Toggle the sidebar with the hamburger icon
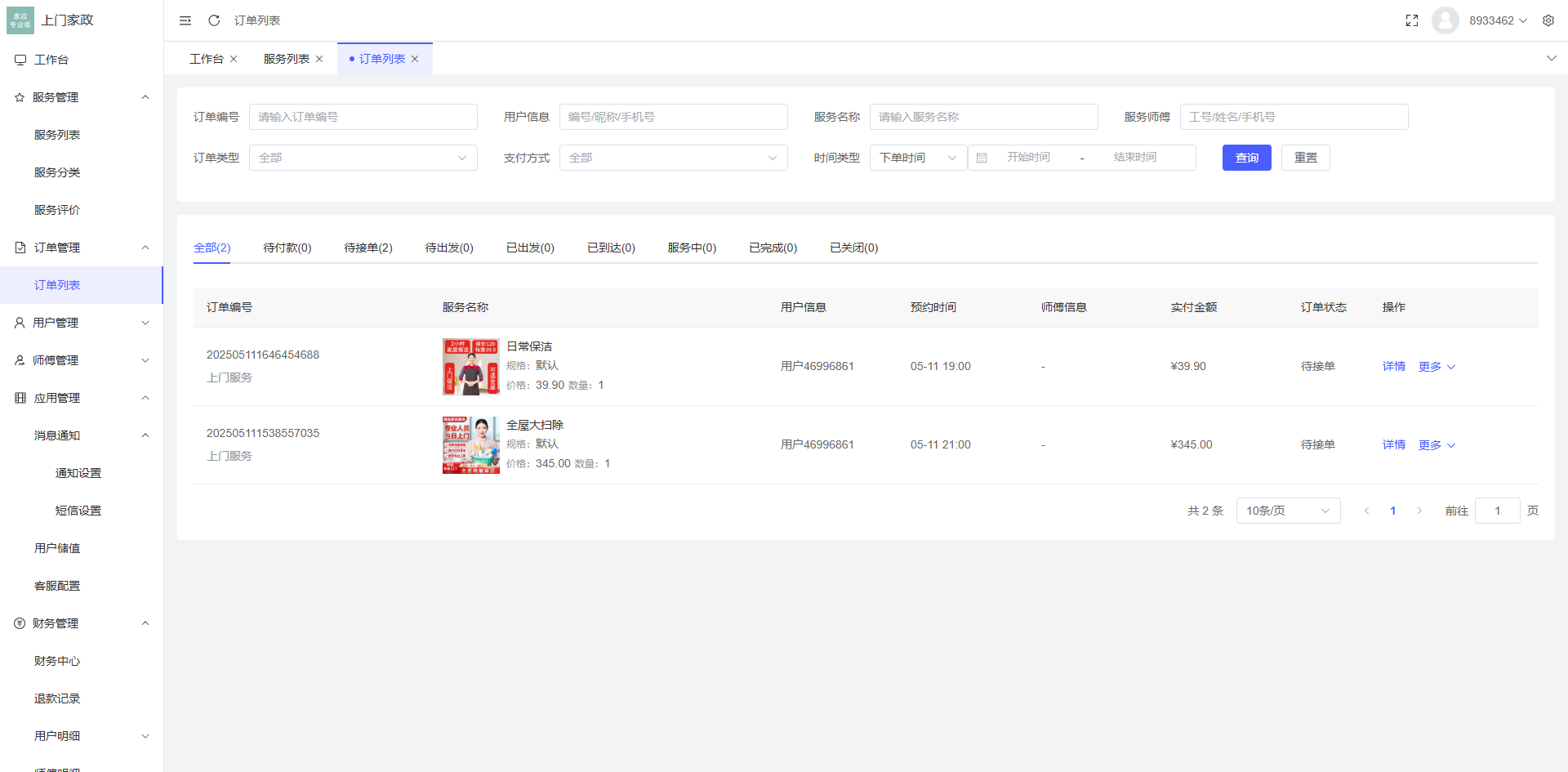This screenshot has width=1568, height=772. [185, 20]
